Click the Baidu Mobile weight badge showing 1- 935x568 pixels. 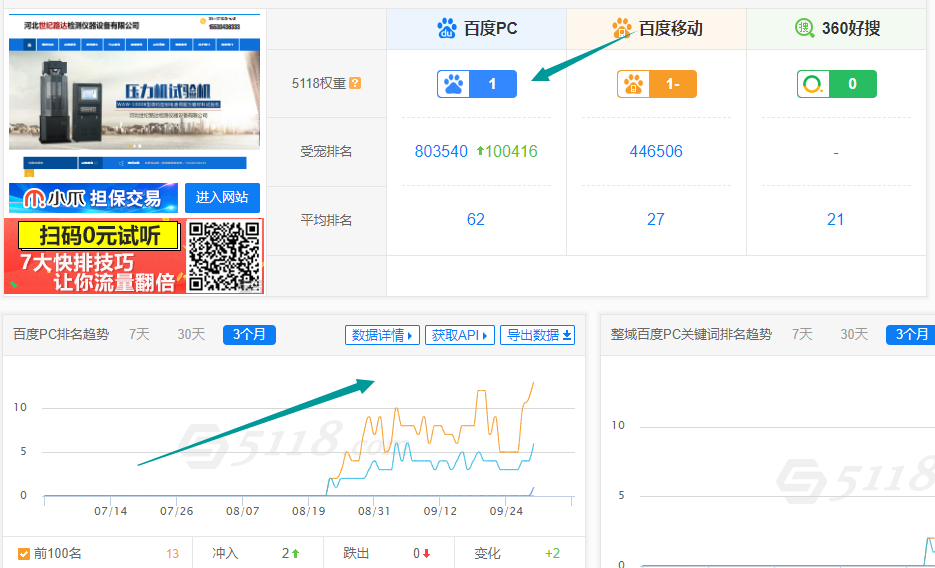[656, 84]
